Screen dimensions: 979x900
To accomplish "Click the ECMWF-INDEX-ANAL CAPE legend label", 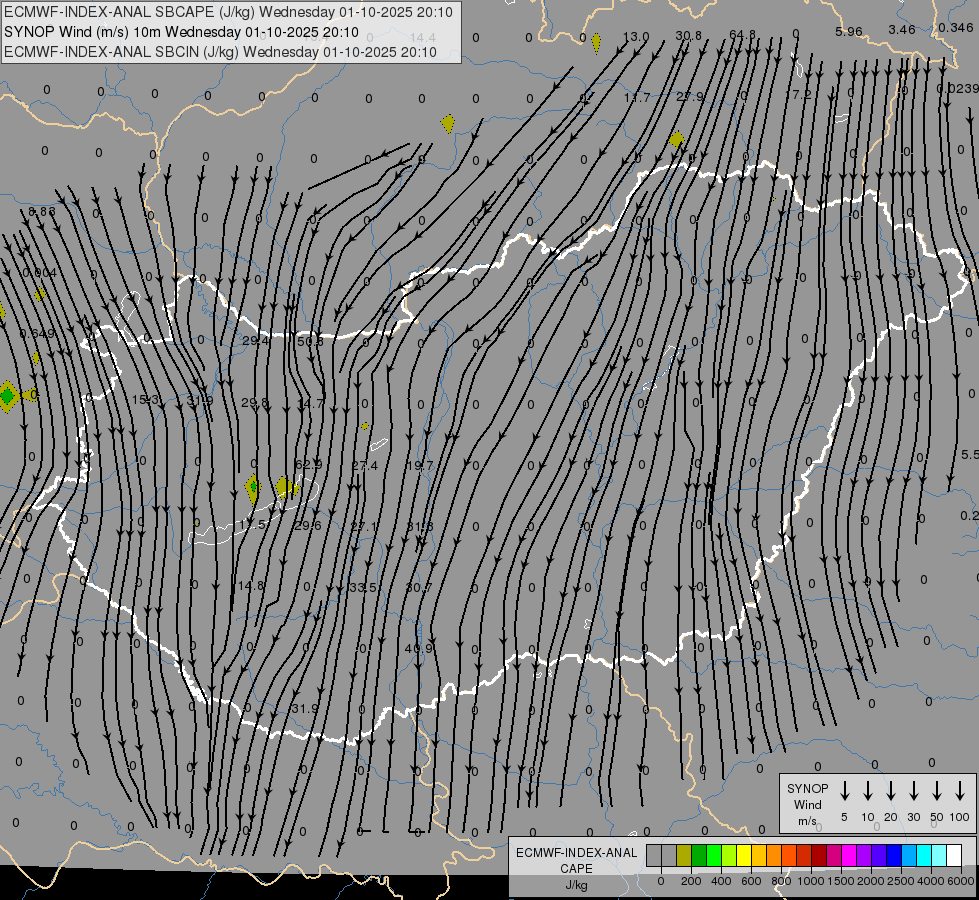I will coord(576,860).
